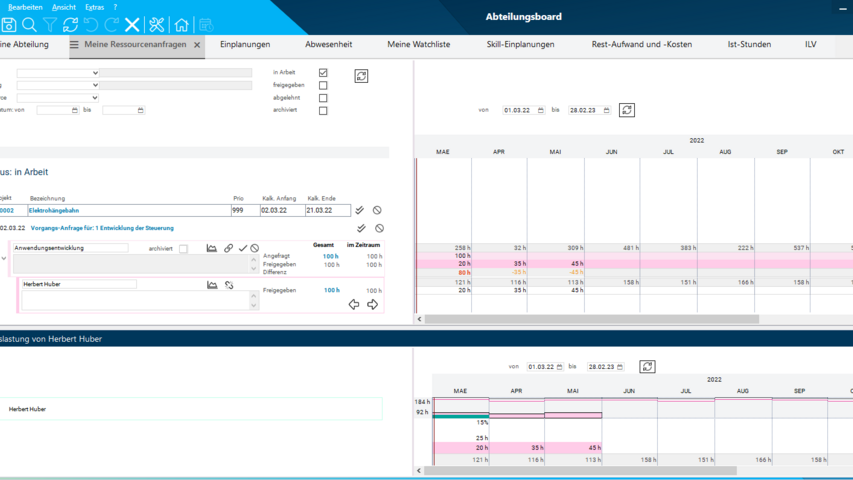The height and width of the screenshot is (480, 853).
Task: Open the Bearbeiten menu
Action: pyautogui.click(x=25, y=7)
